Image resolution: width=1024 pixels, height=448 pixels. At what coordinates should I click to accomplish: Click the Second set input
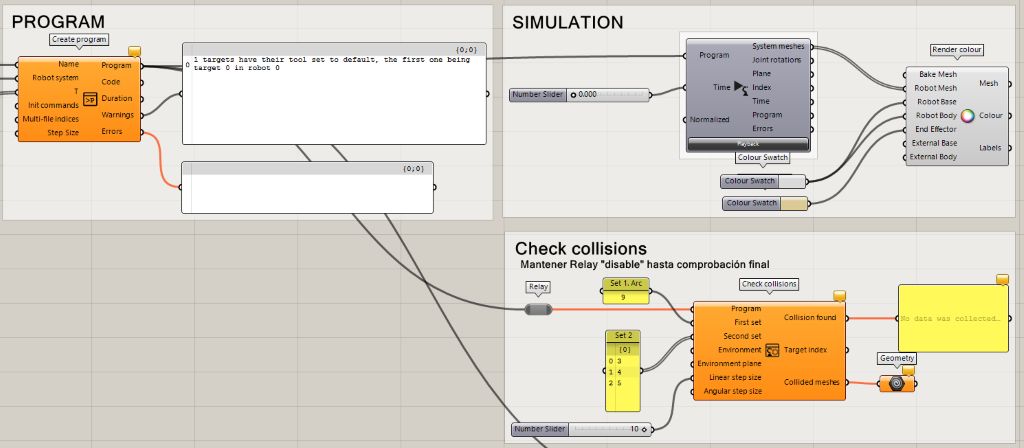click(x=742, y=336)
